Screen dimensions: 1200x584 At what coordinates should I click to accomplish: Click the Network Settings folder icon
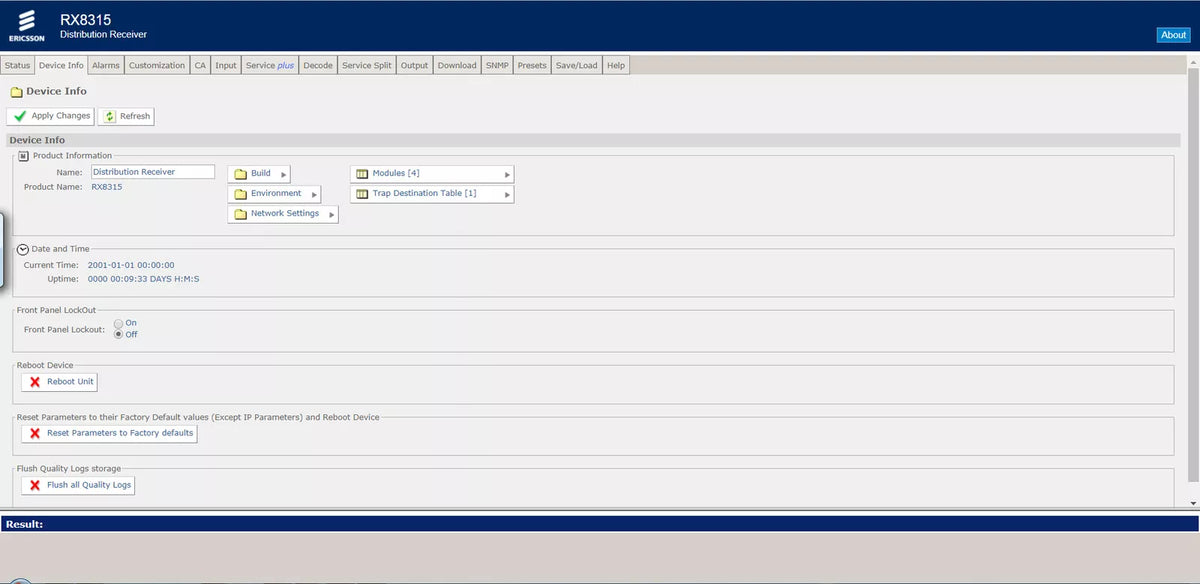click(x=240, y=214)
